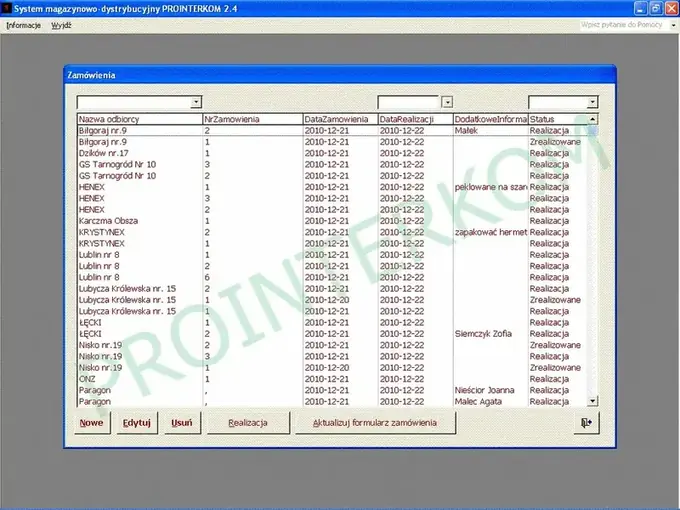The height and width of the screenshot is (510, 680).
Task: Open the recipient name filter dropdown
Action: [x=196, y=102]
